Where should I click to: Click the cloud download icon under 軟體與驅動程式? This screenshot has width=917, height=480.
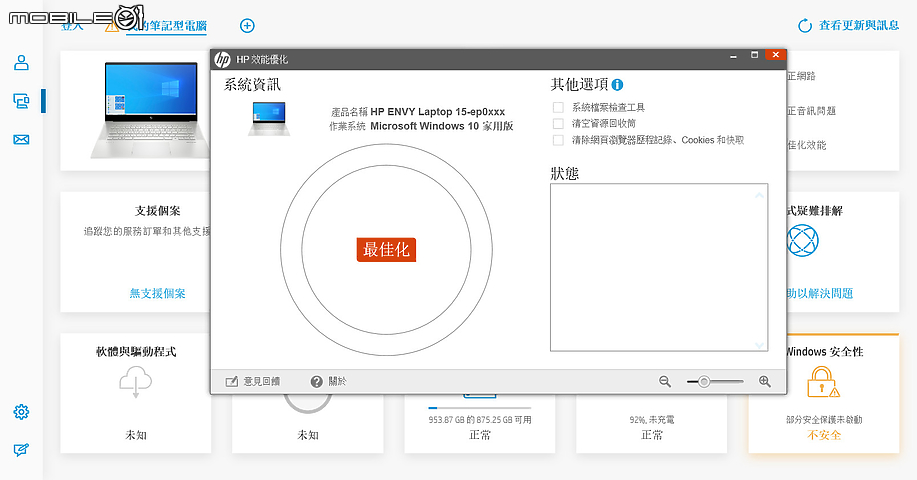136,381
